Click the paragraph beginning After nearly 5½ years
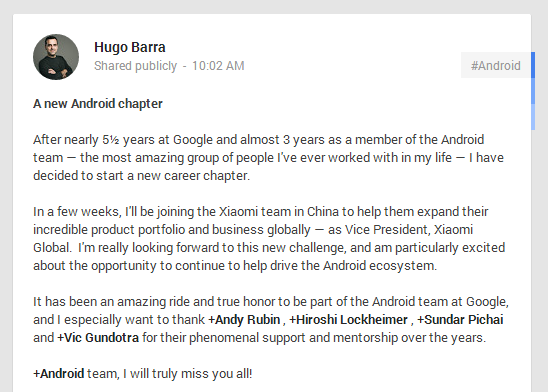 click(x=268, y=158)
